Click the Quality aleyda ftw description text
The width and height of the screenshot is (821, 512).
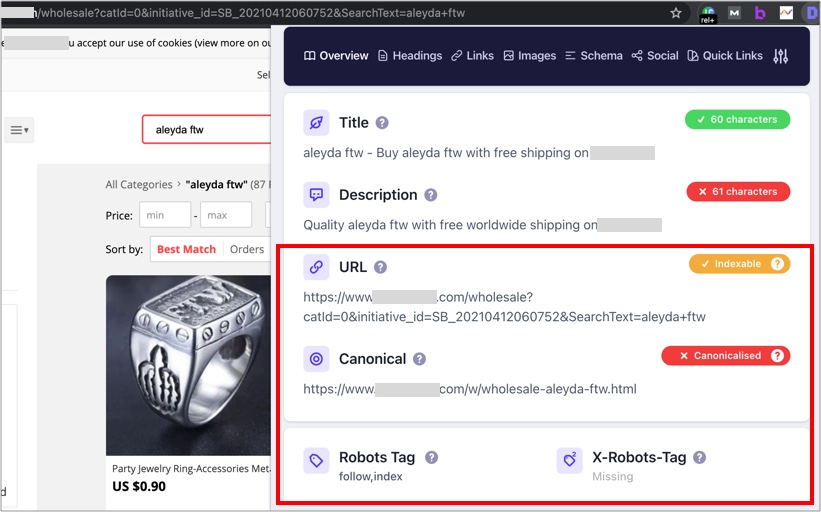point(450,225)
